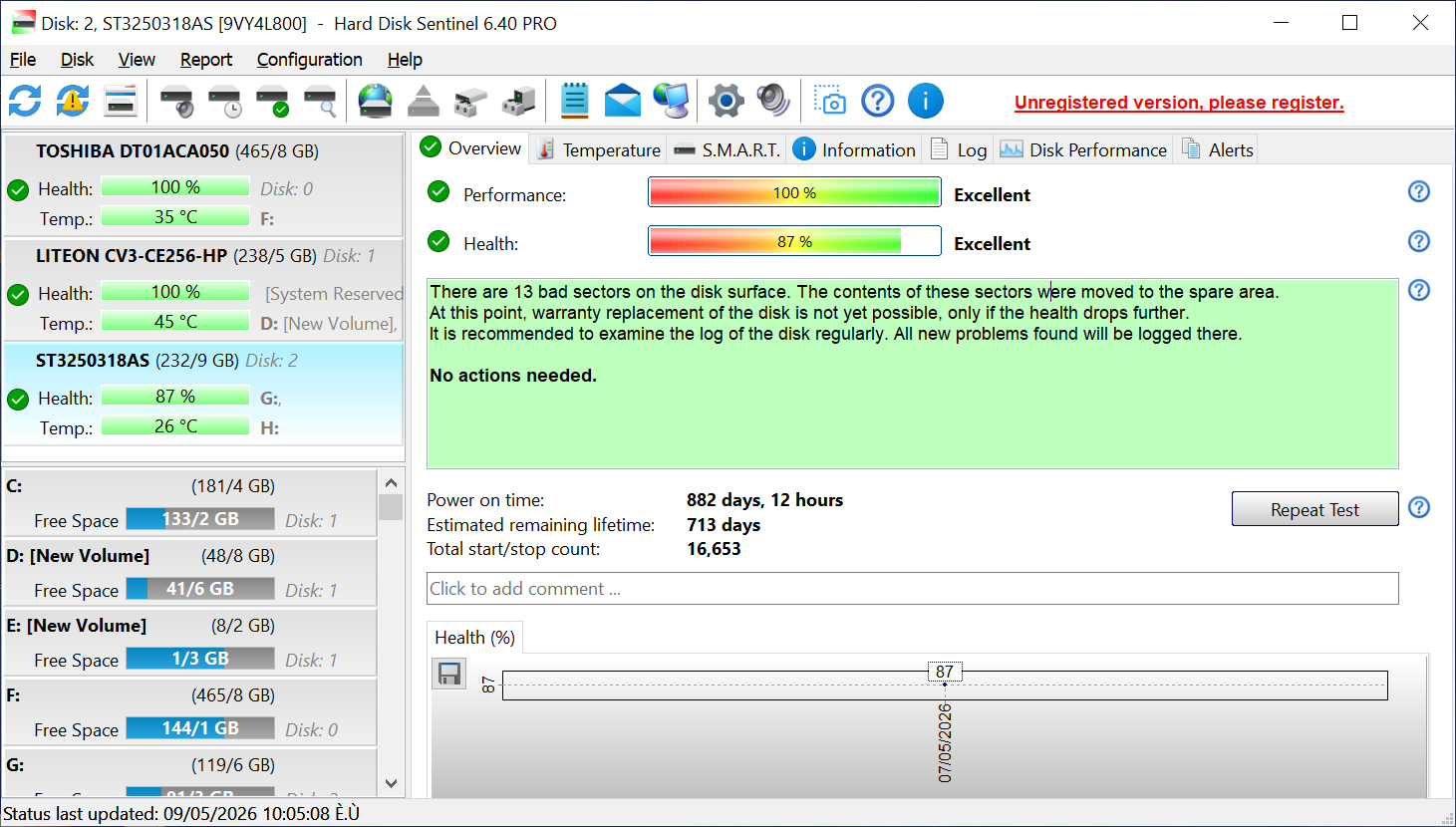The height and width of the screenshot is (827, 1456).
Task: Click the partition list scroll up arrow
Action: click(x=391, y=482)
